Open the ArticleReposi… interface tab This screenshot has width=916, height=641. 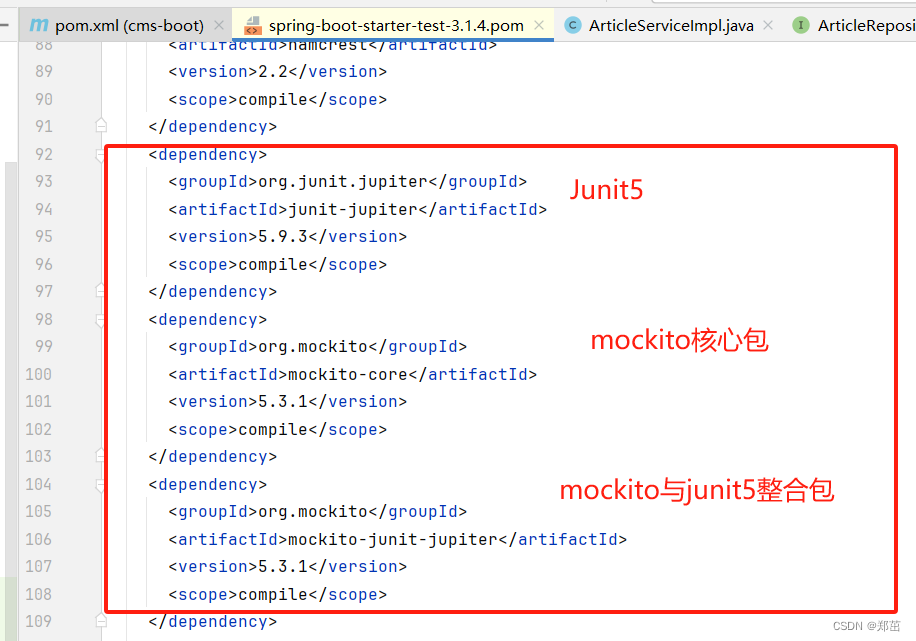click(853, 25)
